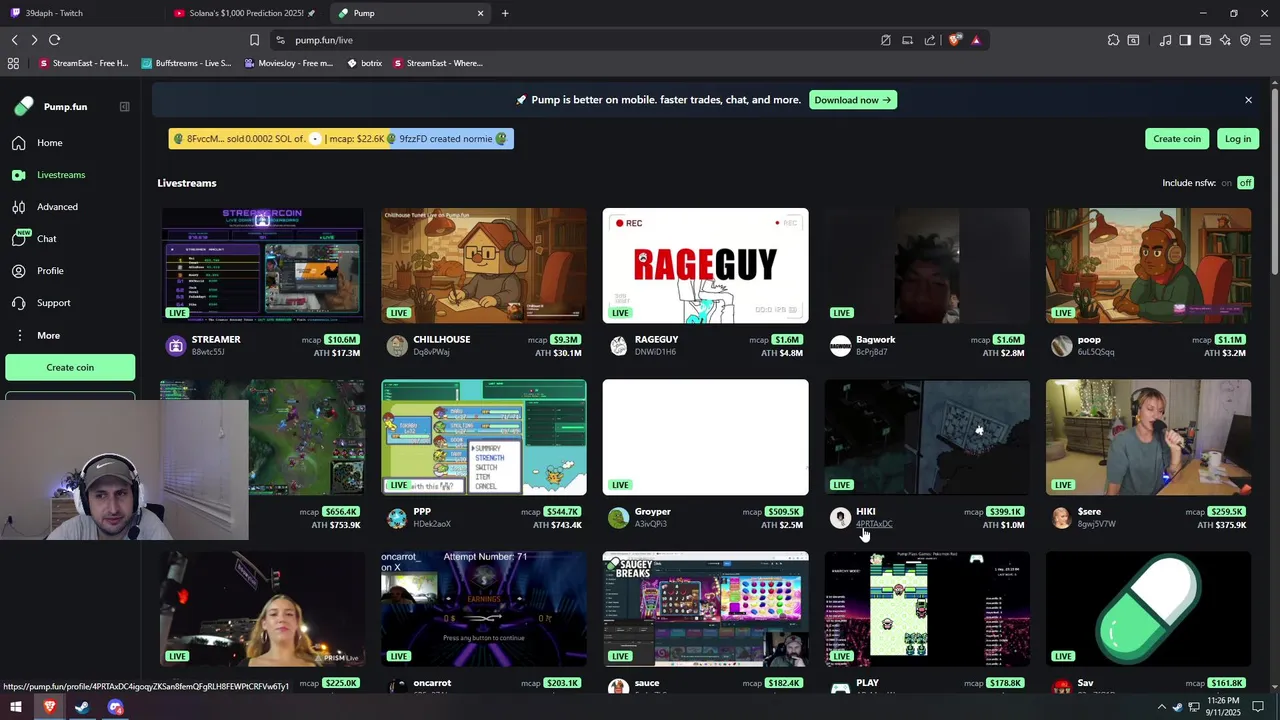Go back in browser history
This screenshot has height=720, width=1280.
pos(14,40)
